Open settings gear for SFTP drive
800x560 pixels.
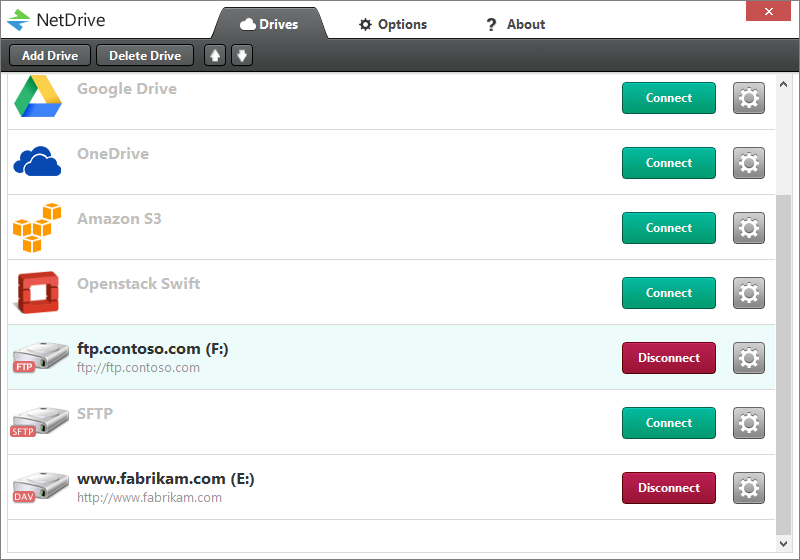[x=748, y=423]
